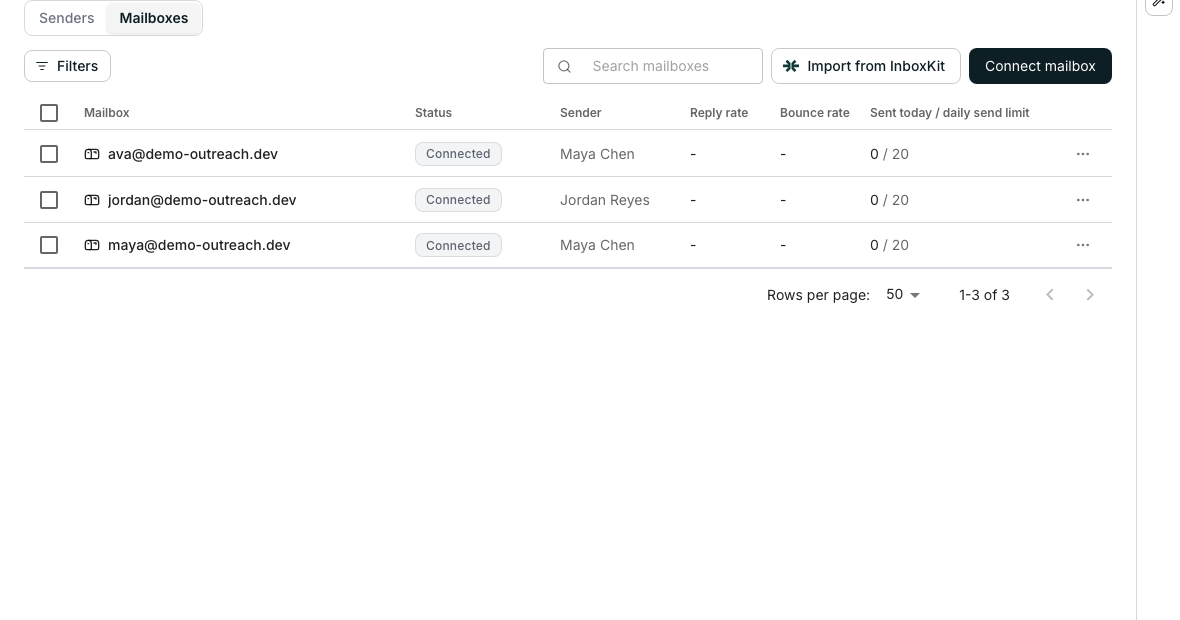1180x620 pixels.
Task: Click mailbox icon beside jordan@demo-outreach.dev
Action: pos(92,200)
